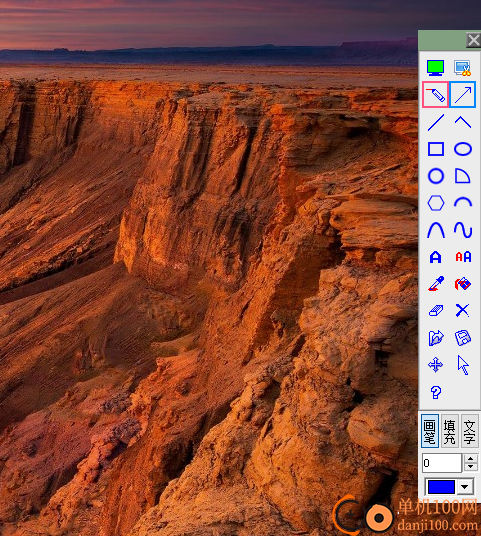Click the pen width input field
This screenshot has height=536, width=481.
tap(442, 463)
